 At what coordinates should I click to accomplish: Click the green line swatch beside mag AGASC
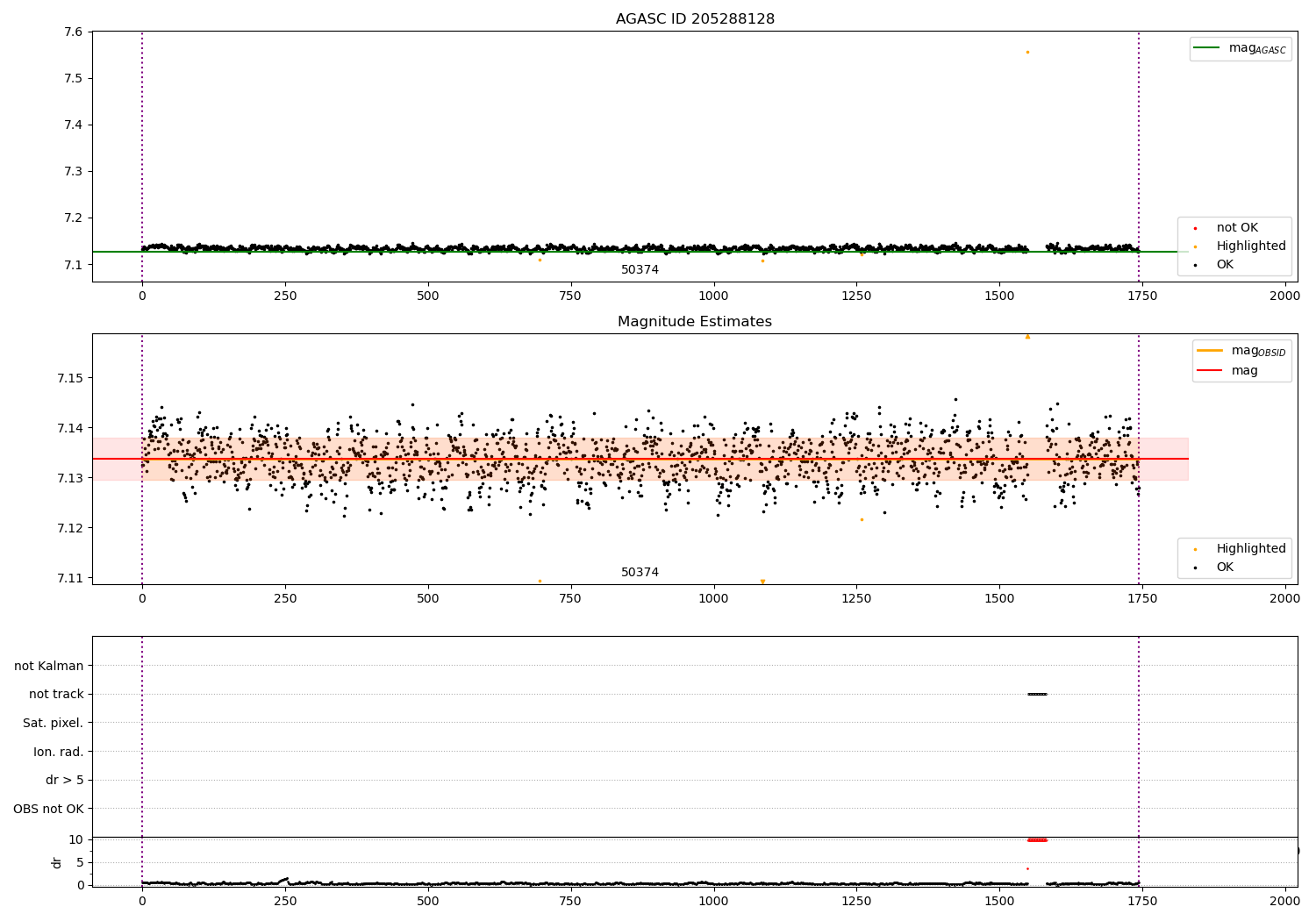click(x=1207, y=48)
